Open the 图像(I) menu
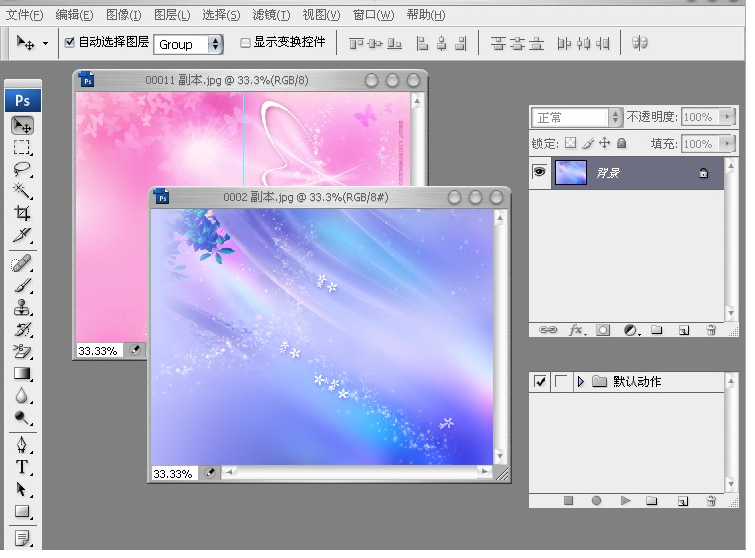The height and width of the screenshot is (558, 755). click(125, 15)
